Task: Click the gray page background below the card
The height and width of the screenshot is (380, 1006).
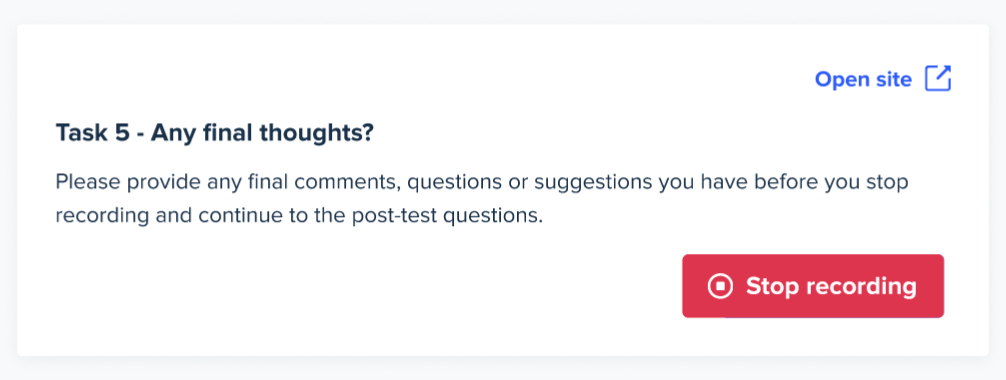Action: coord(503,368)
